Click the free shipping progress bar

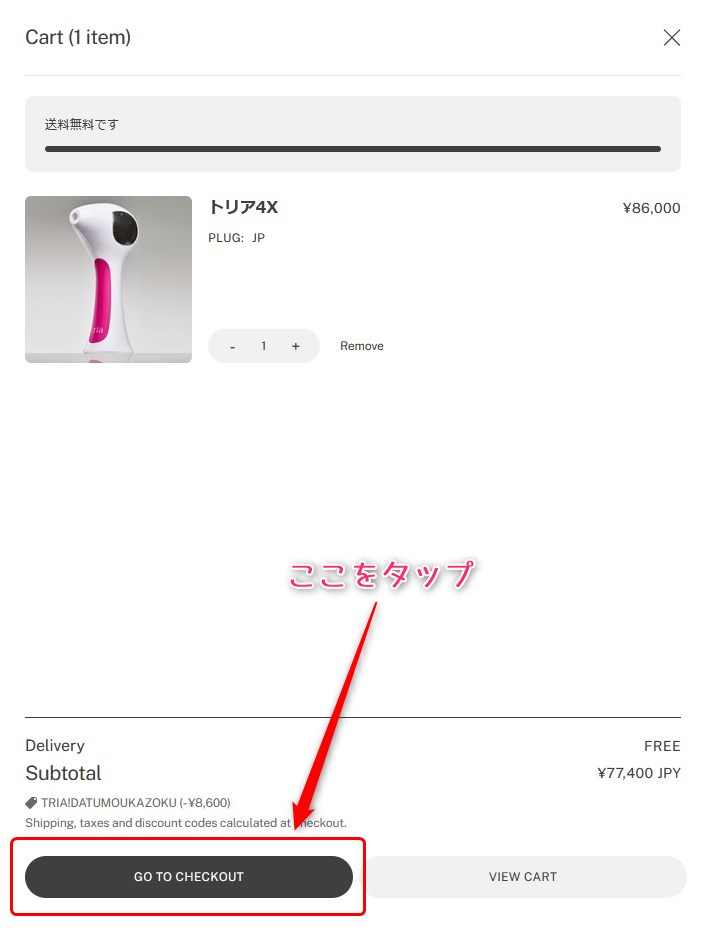(353, 149)
